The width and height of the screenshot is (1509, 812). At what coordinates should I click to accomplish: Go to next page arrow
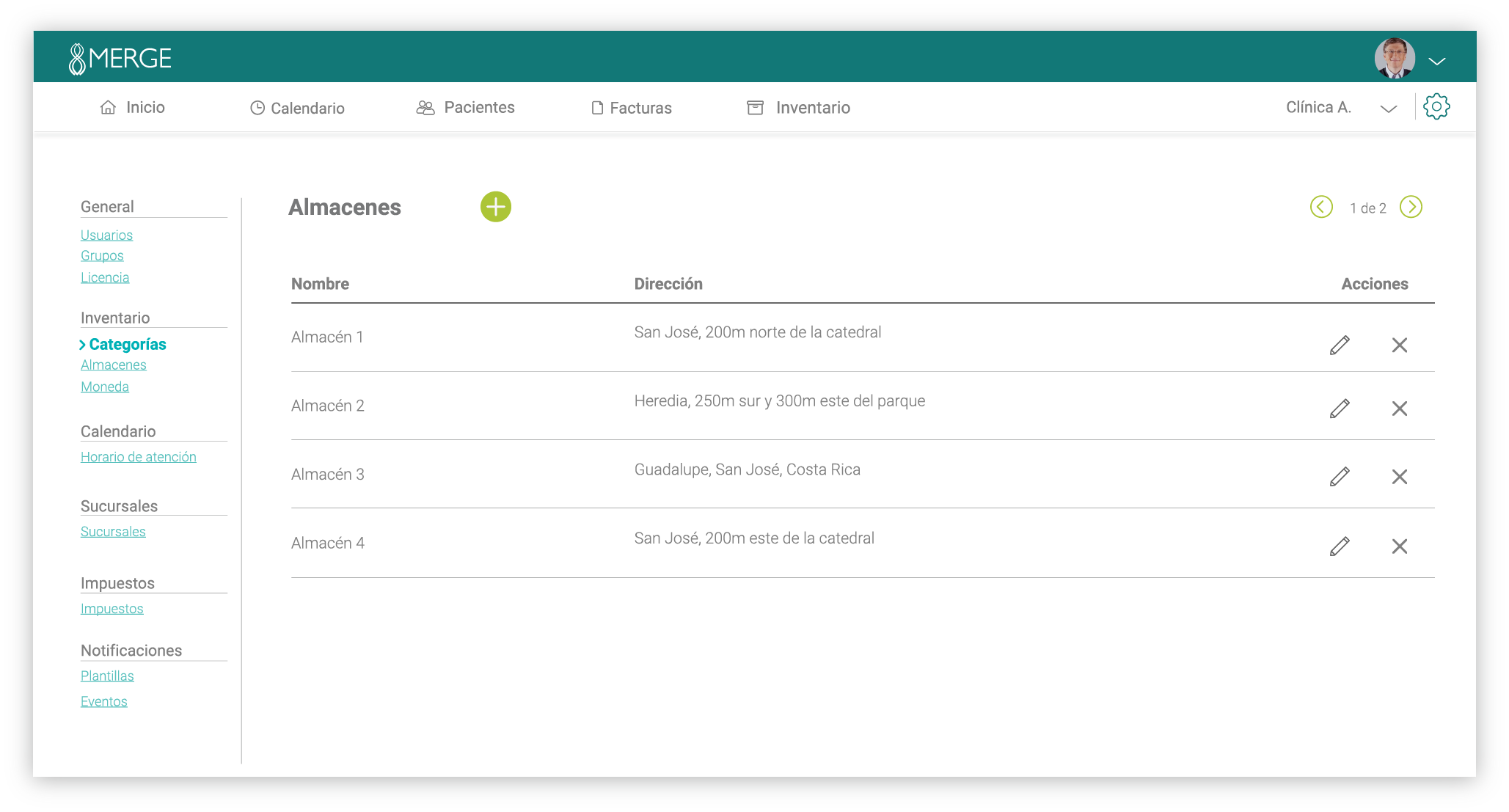click(1410, 208)
